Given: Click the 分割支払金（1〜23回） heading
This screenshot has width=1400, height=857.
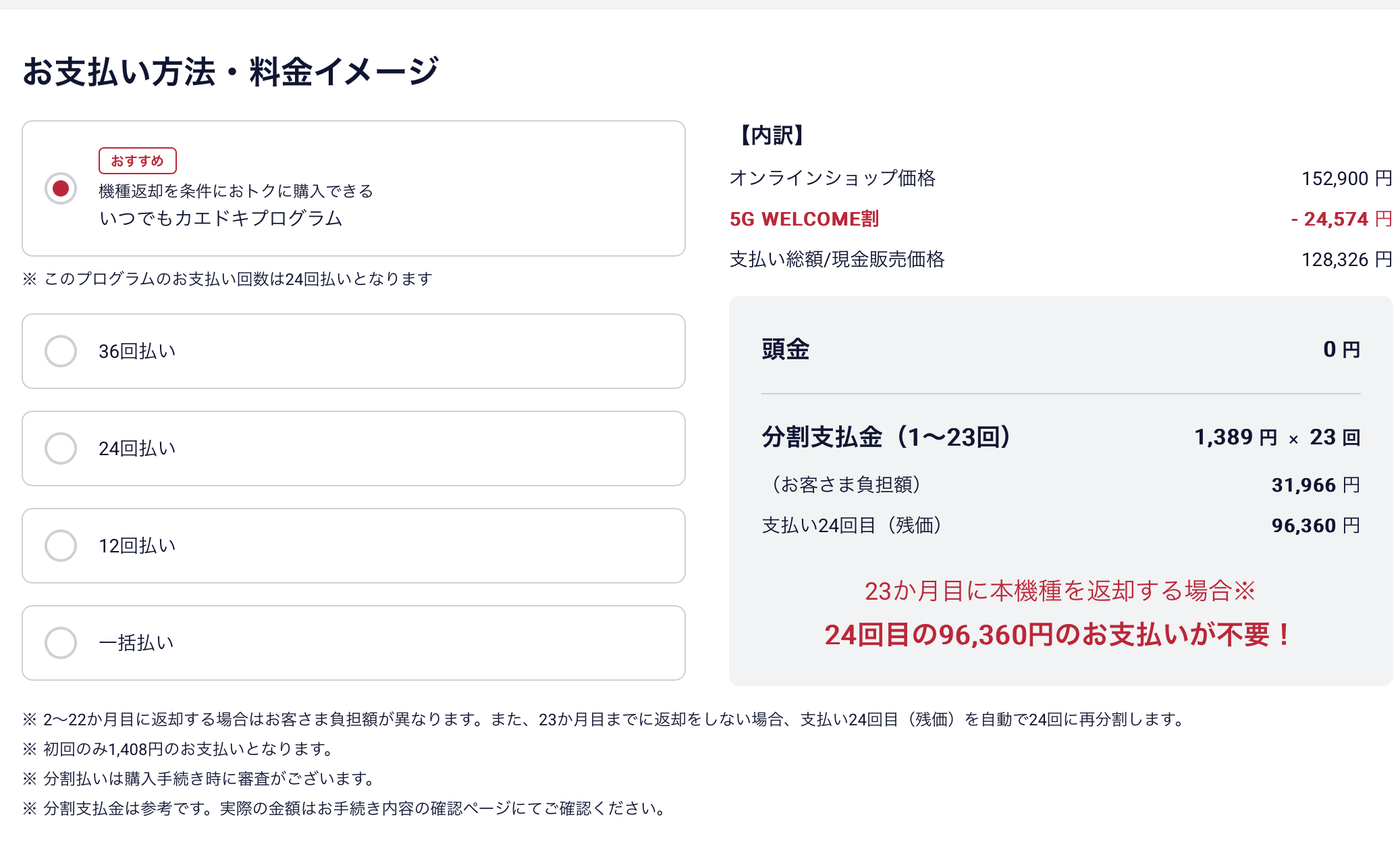Looking at the screenshot, I should click(886, 437).
